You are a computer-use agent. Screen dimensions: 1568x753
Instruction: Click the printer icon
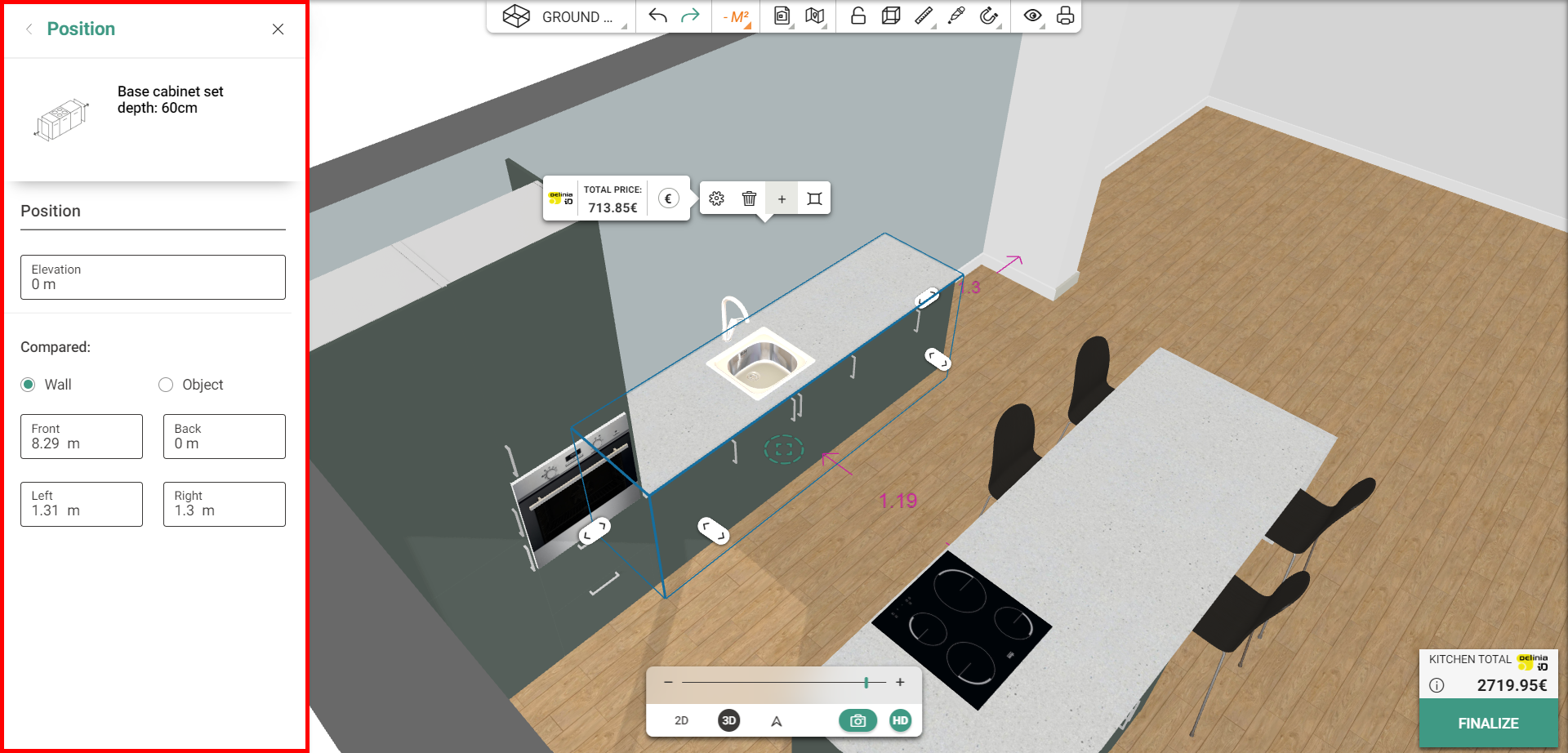(1065, 16)
